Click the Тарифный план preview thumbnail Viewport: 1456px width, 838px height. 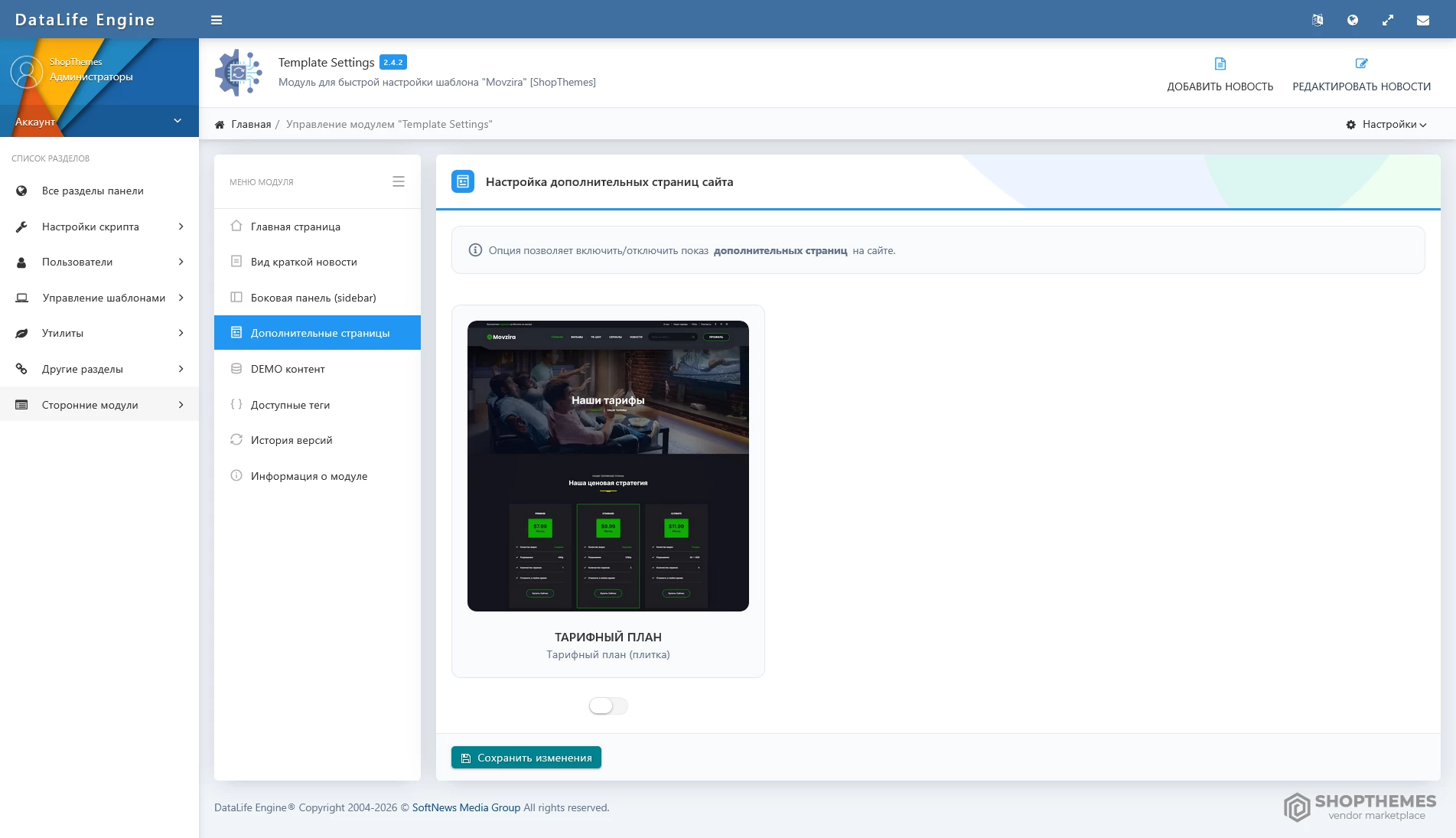[x=607, y=465]
